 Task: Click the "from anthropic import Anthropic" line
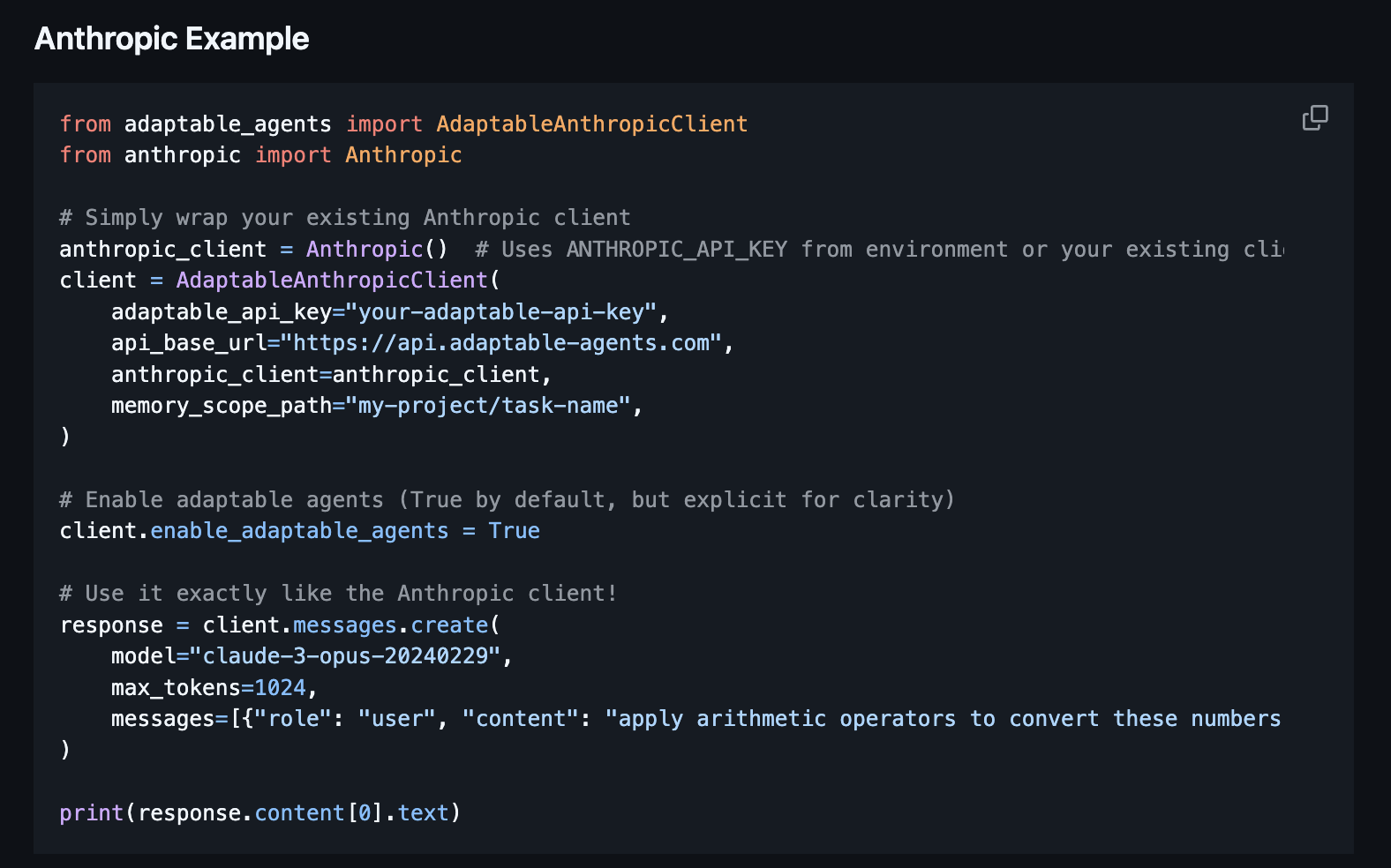(260, 154)
